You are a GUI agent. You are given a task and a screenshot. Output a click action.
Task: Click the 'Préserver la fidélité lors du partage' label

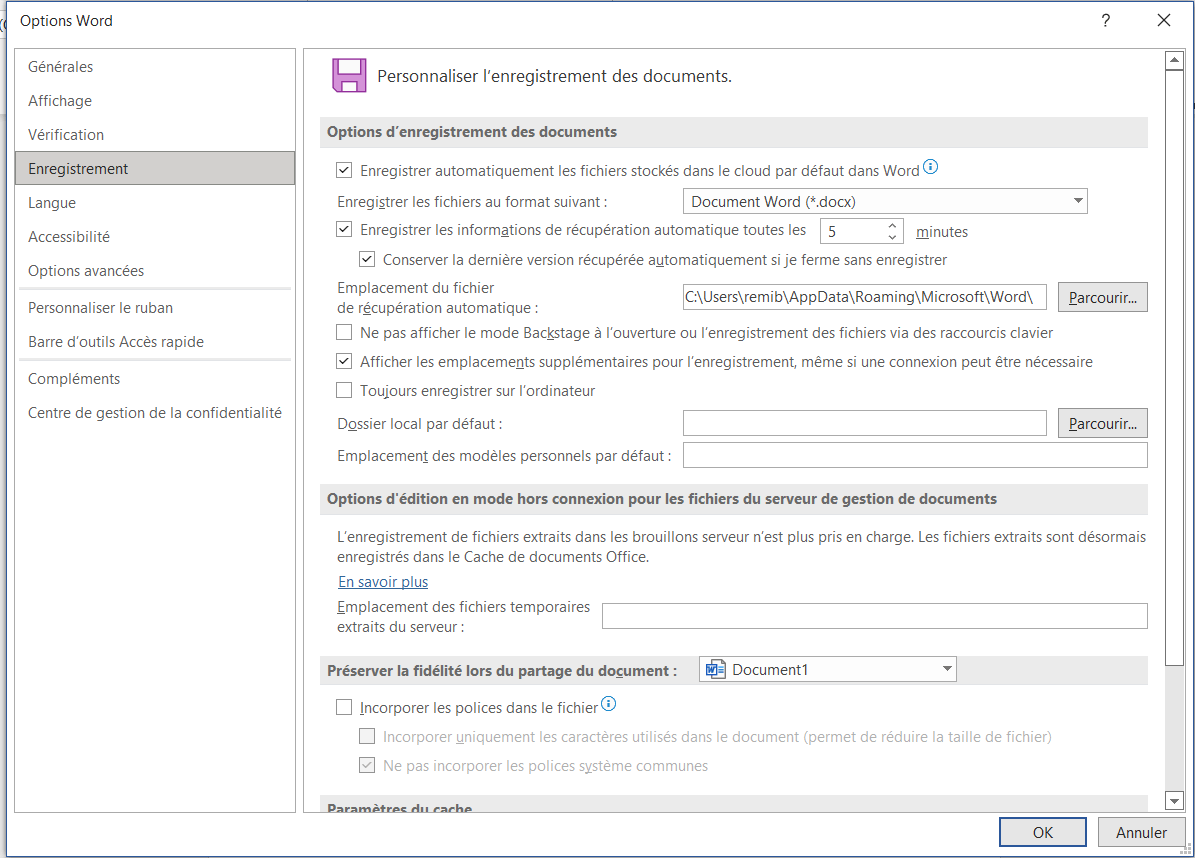[x=501, y=671]
